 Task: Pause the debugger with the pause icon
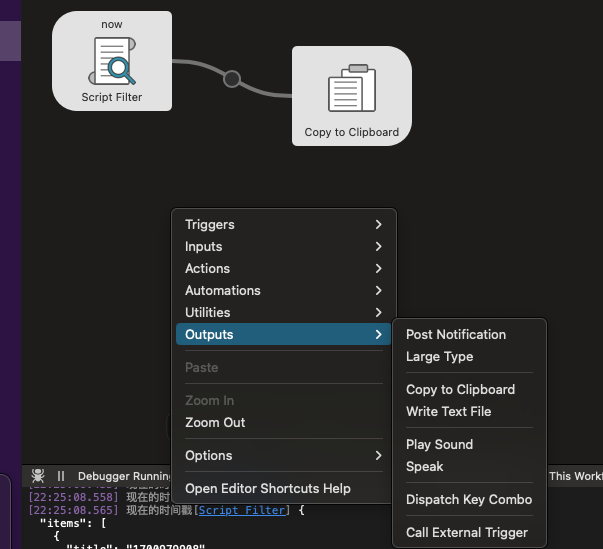[x=61, y=476]
